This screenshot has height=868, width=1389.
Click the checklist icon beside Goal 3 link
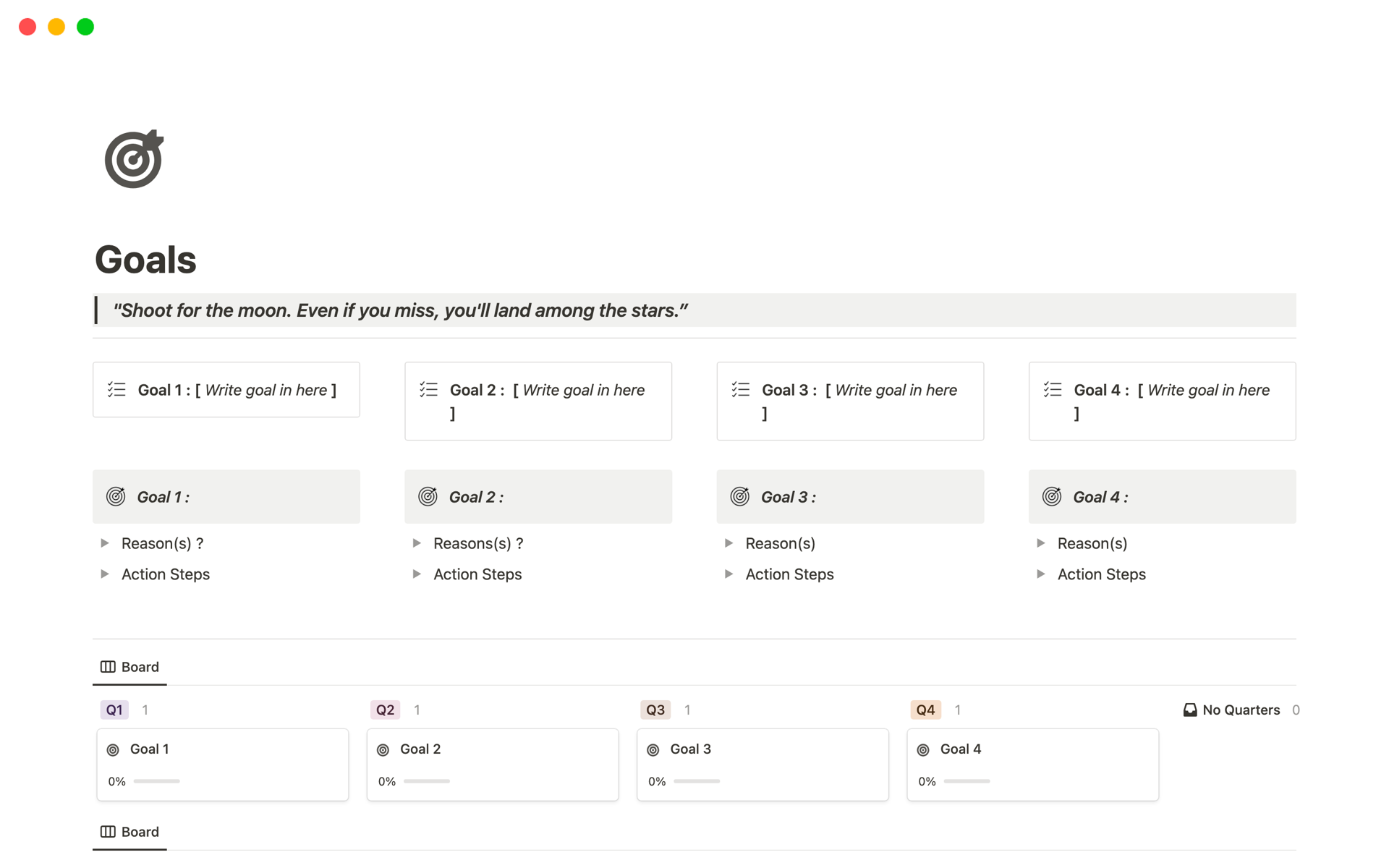tap(740, 390)
